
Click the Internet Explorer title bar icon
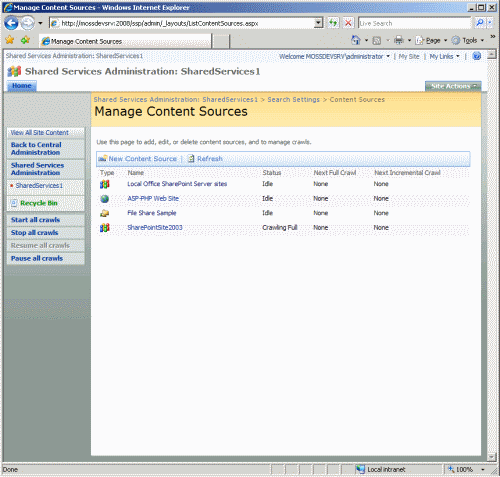point(8,7)
